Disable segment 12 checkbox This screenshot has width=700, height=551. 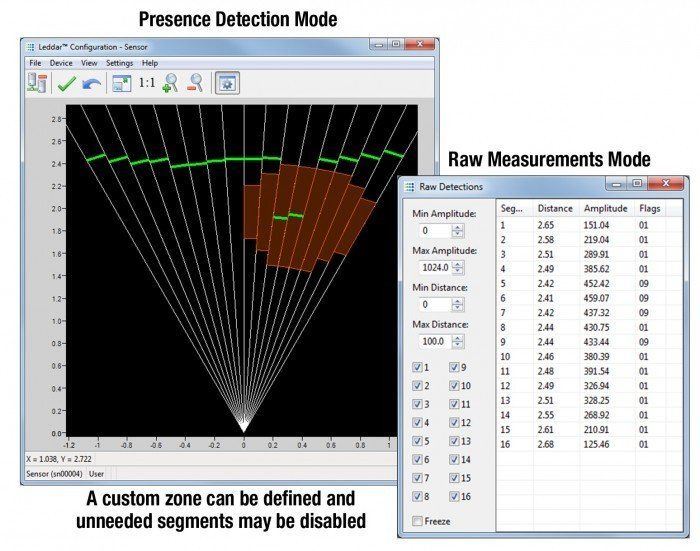point(454,422)
